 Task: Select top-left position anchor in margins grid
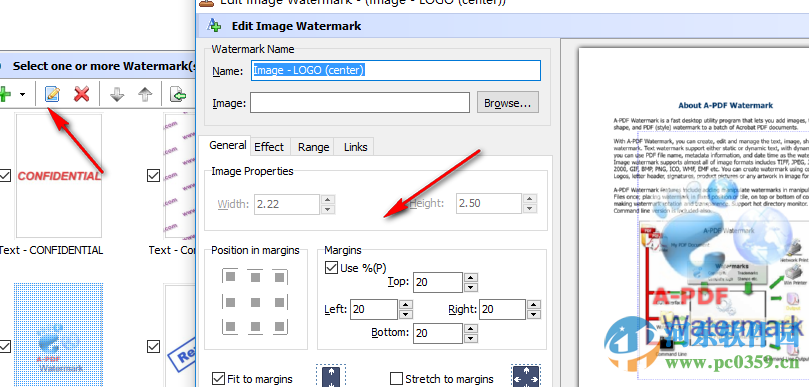coord(231,277)
